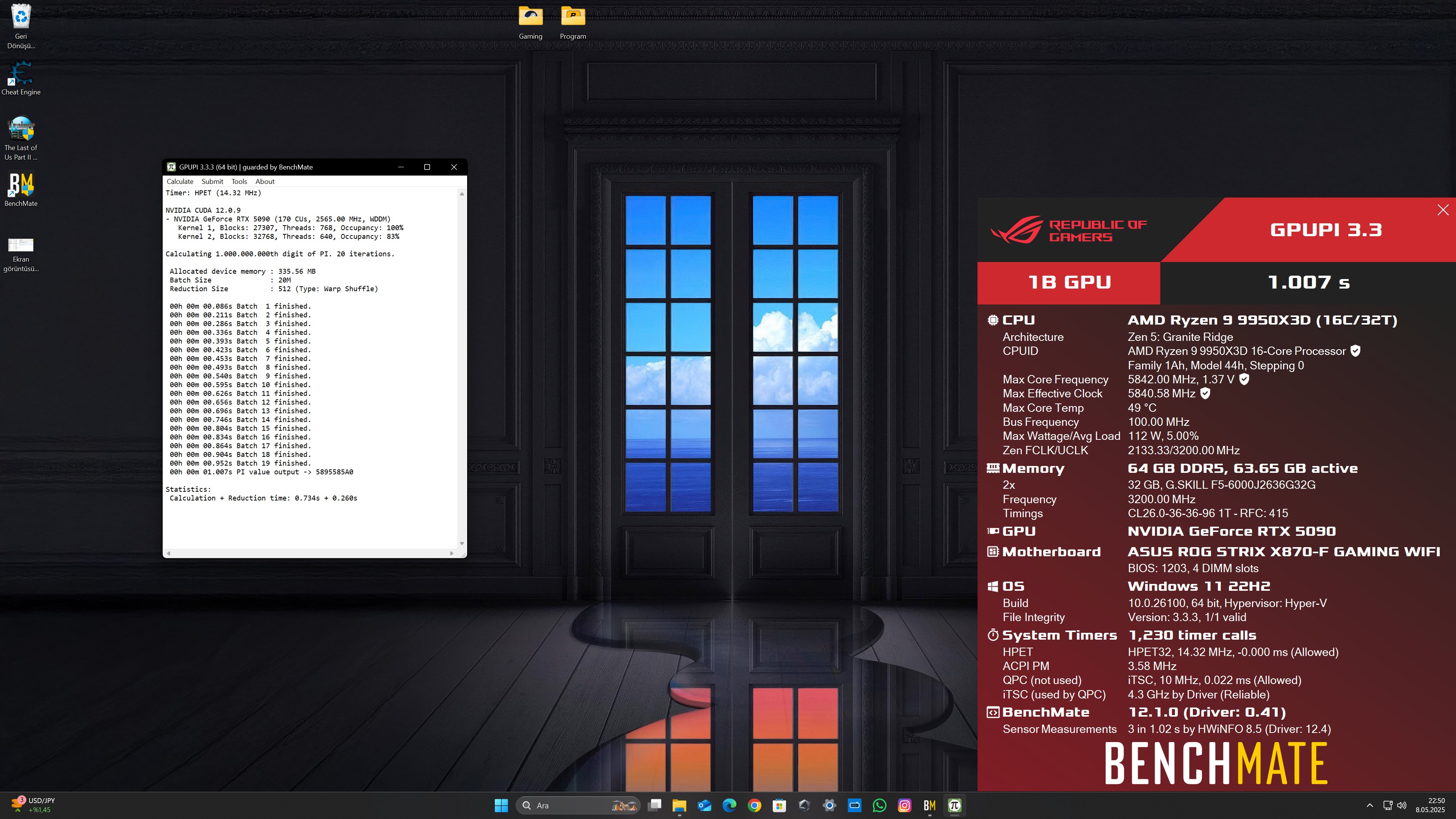Image resolution: width=1456 pixels, height=819 pixels.
Task: Switch to BenchMate in taskbar
Action: [x=930, y=805]
